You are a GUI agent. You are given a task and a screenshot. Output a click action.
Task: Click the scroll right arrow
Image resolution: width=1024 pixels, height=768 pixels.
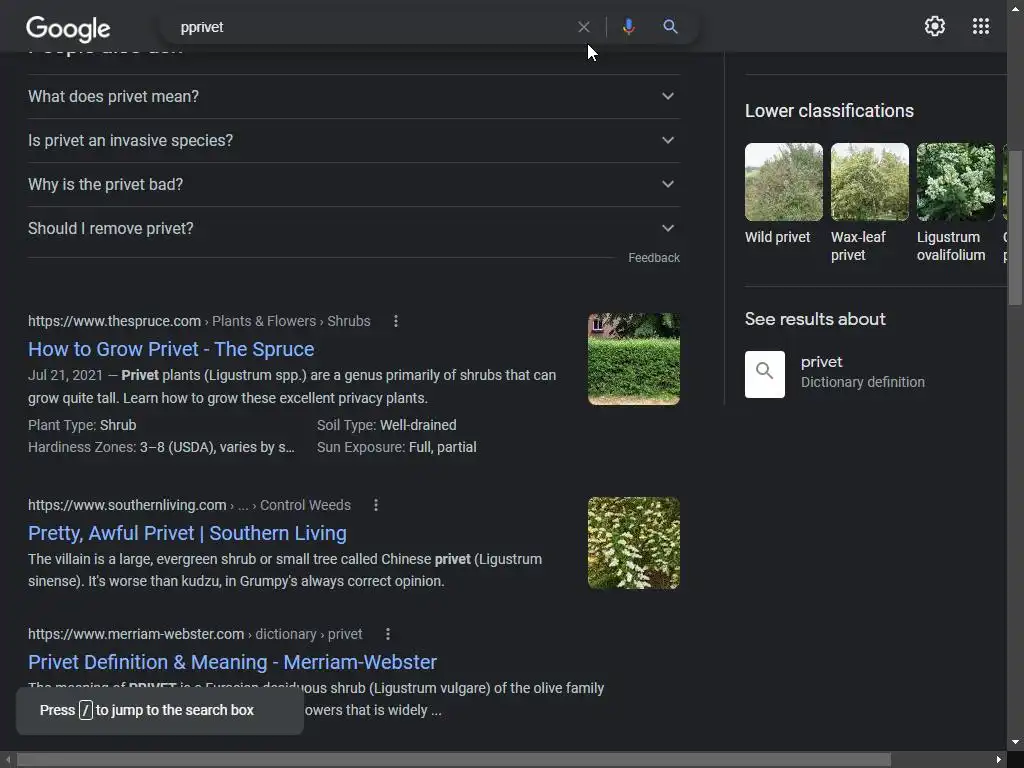click(x=999, y=760)
